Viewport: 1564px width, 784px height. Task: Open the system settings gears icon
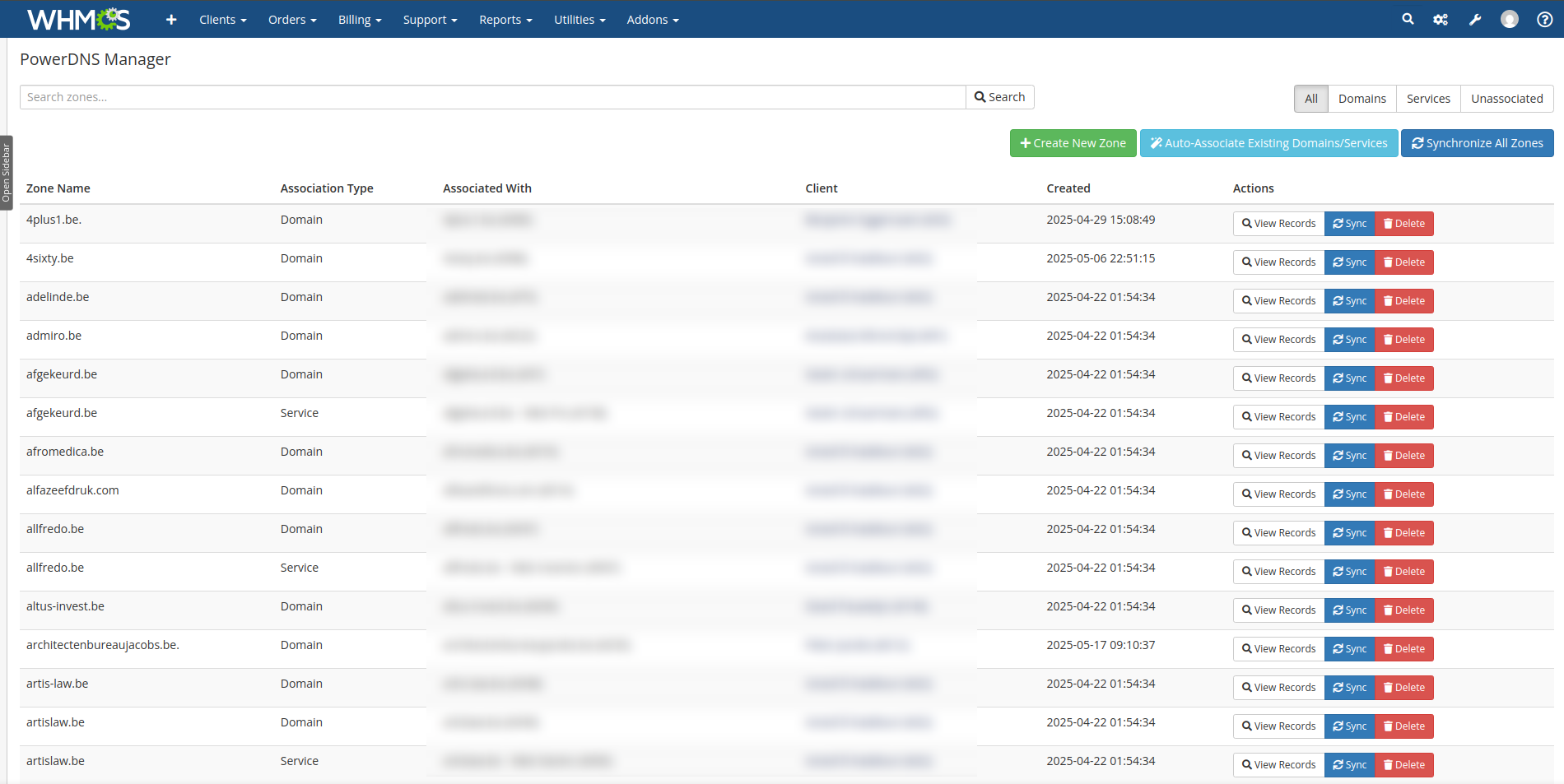1441,20
